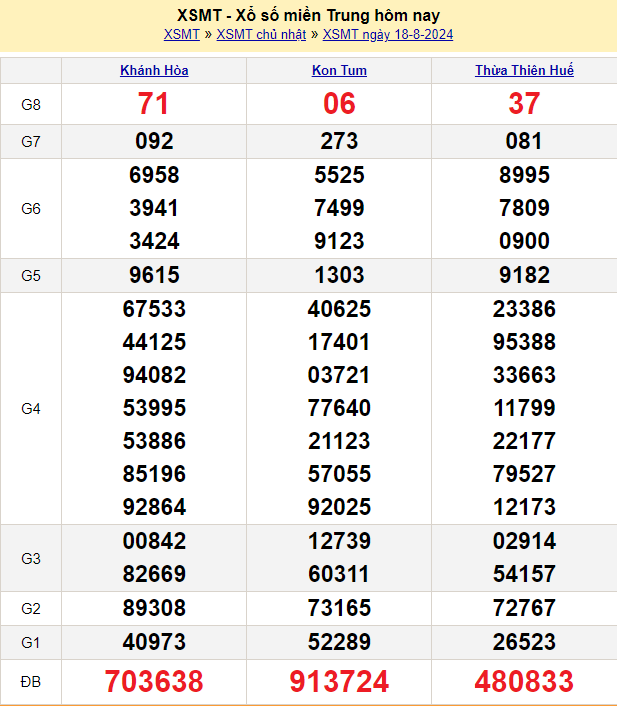Click the G1 row label
Screen dimensions: 617x706
[x=31, y=642]
